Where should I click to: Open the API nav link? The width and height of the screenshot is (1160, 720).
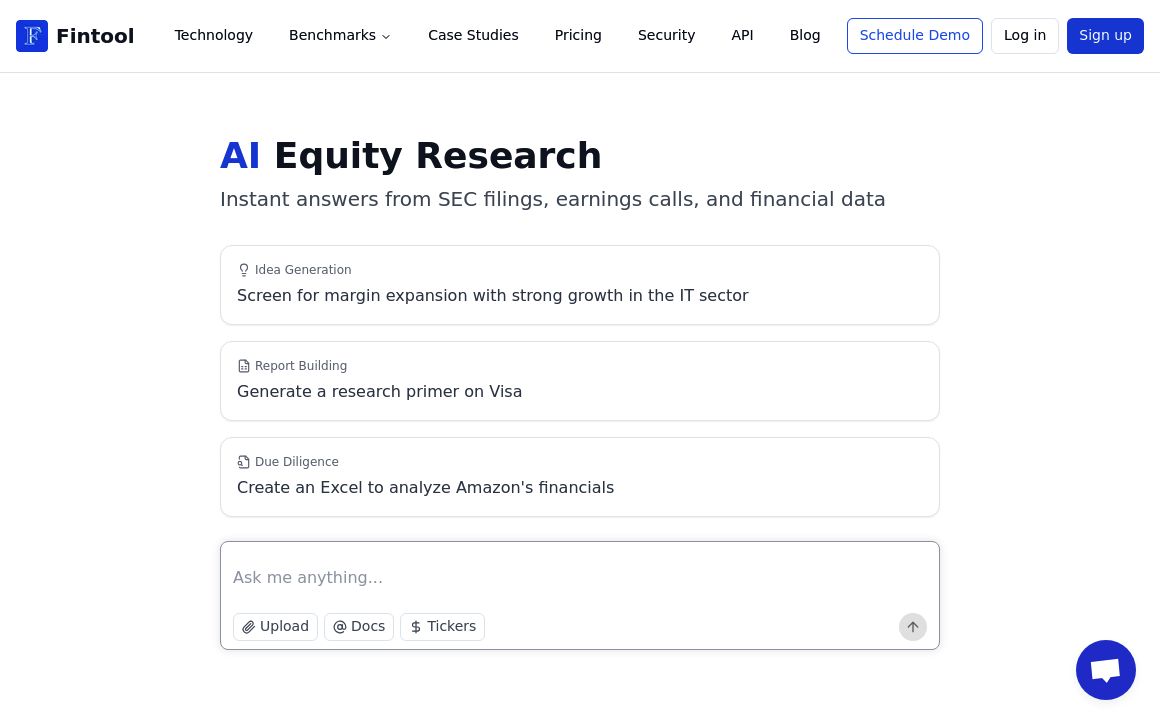tap(742, 36)
